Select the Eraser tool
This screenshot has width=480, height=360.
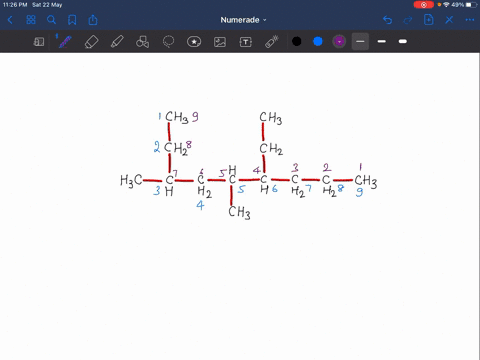pyautogui.click(x=91, y=42)
